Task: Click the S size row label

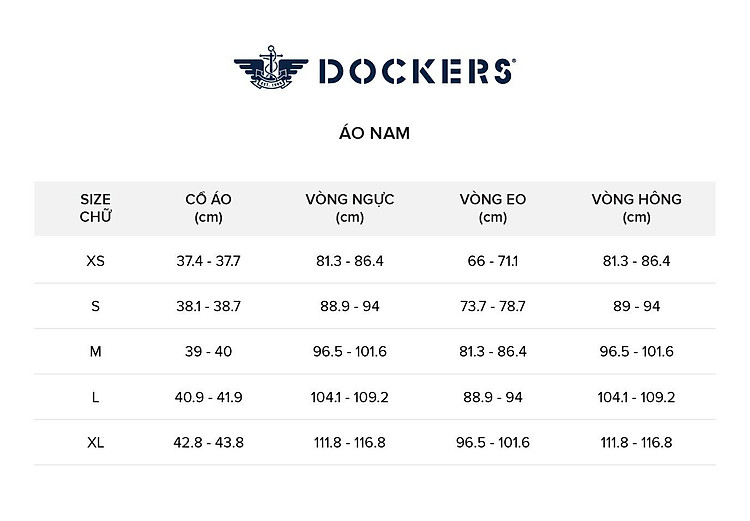Action: tap(95, 306)
